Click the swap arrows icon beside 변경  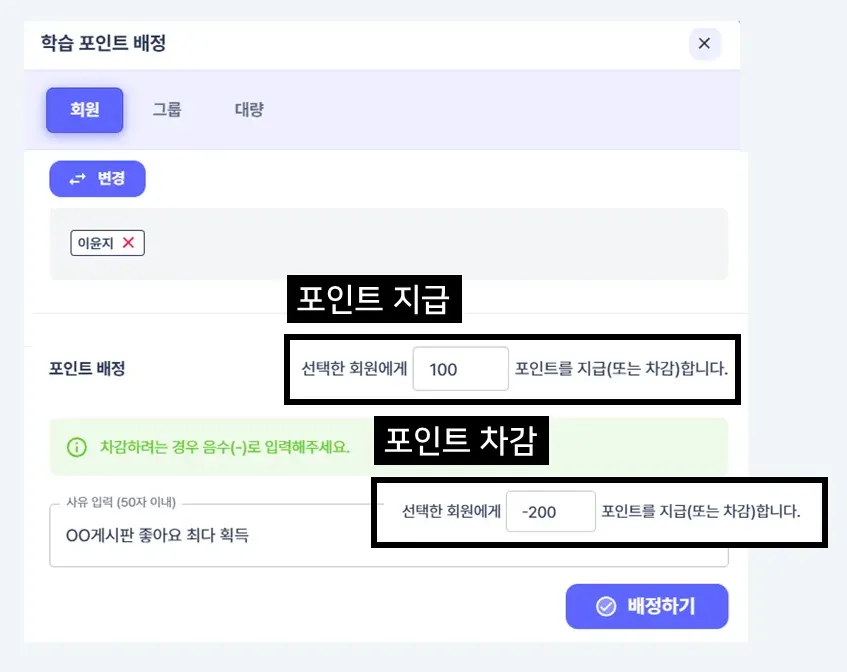click(78, 179)
